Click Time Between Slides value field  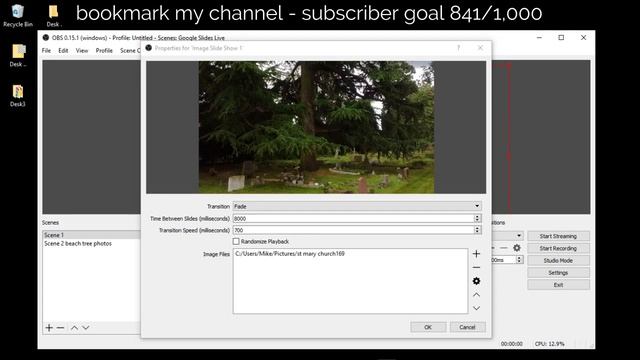(x=353, y=218)
